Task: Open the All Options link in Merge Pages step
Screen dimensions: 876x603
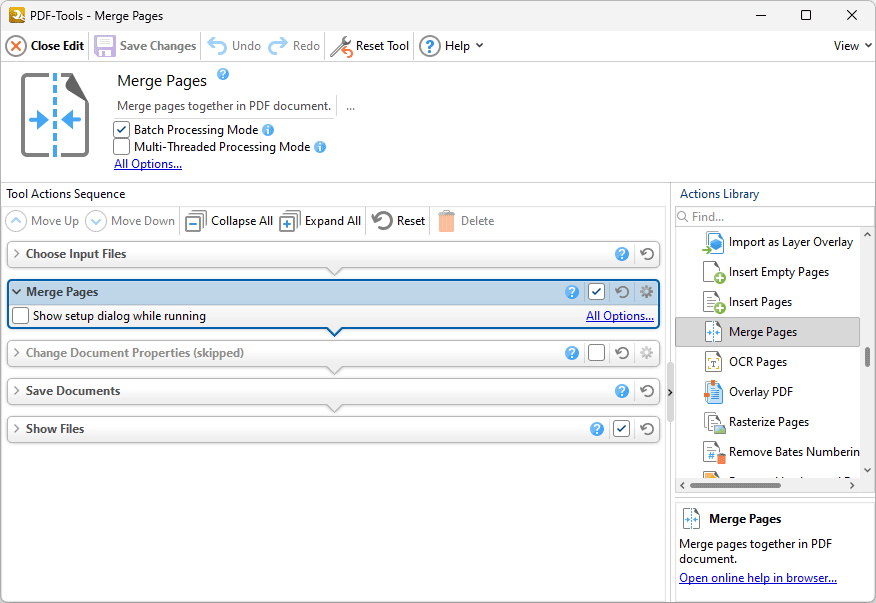Action: 620,316
